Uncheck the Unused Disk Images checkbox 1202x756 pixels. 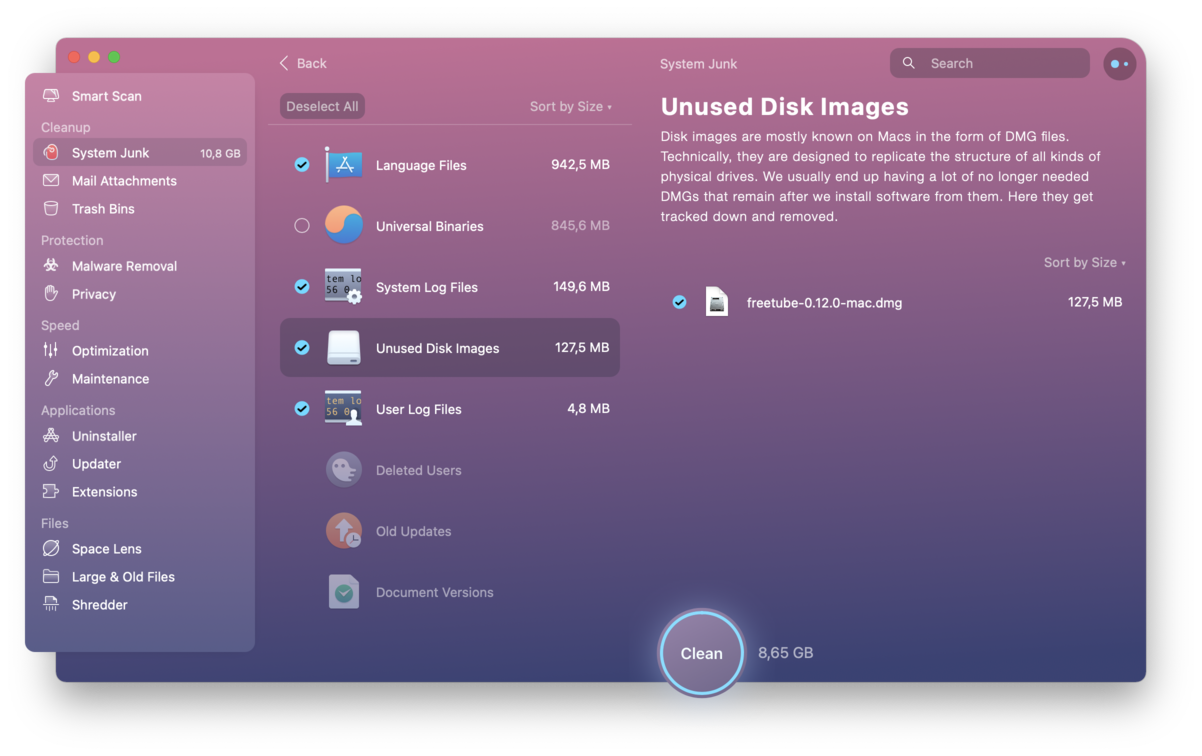point(302,348)
